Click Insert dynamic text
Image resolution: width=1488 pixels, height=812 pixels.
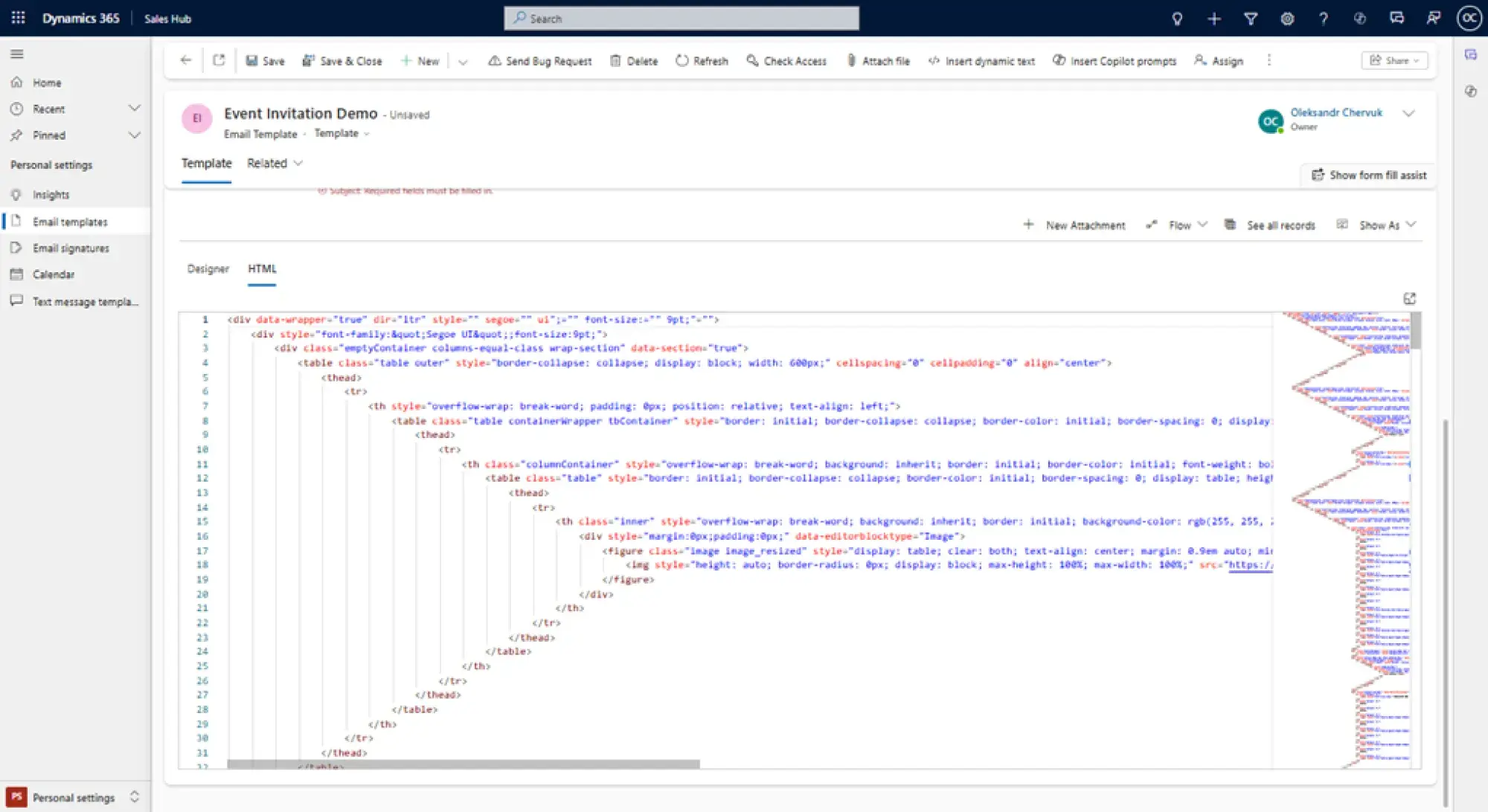981,61
